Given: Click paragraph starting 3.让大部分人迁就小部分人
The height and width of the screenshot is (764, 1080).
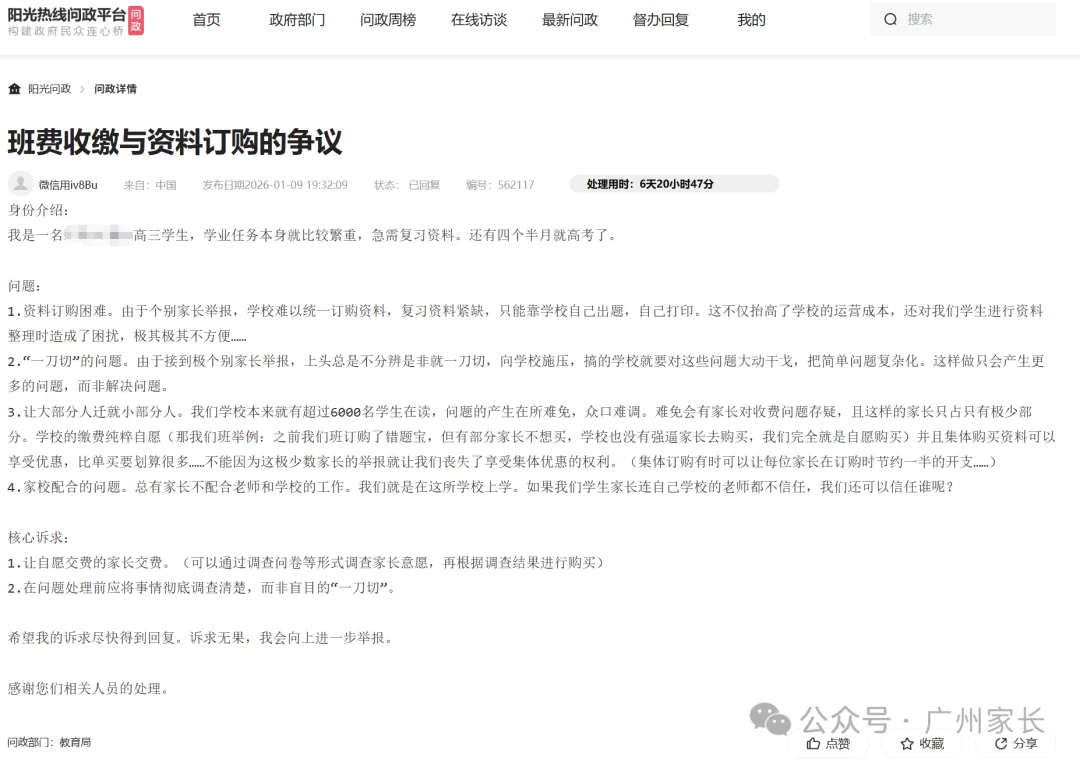Looking at the screenshot, I should (531, 437).
